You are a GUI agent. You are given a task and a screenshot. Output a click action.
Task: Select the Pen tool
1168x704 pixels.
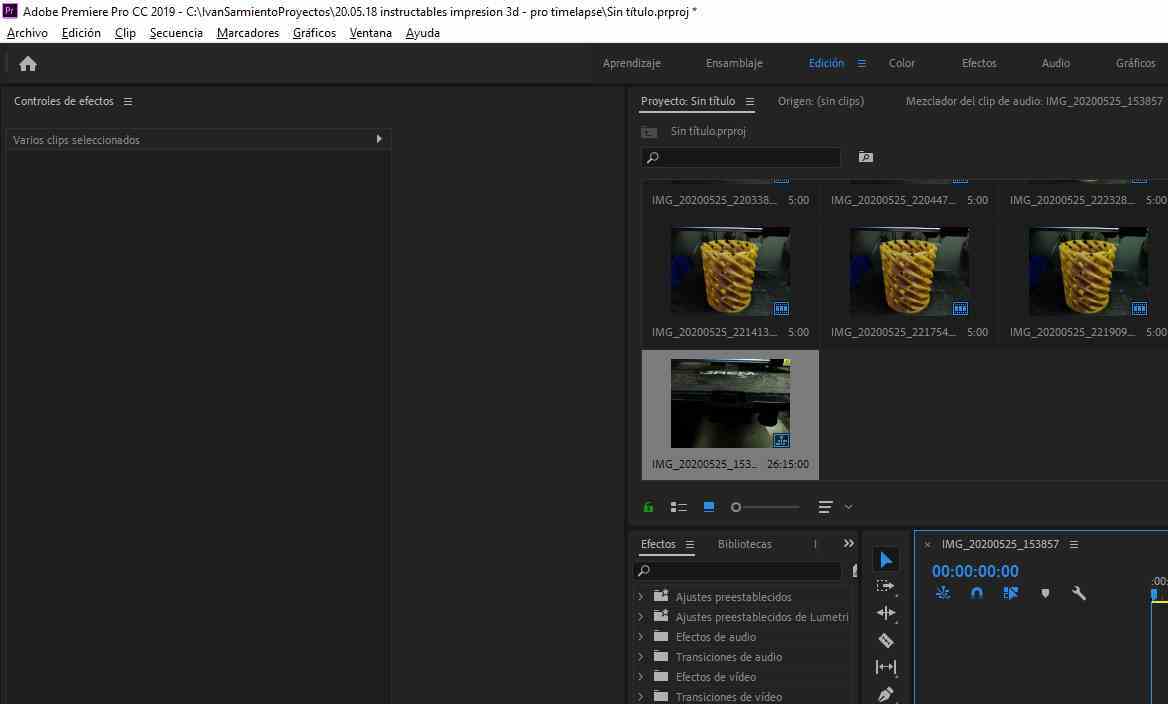886,694
